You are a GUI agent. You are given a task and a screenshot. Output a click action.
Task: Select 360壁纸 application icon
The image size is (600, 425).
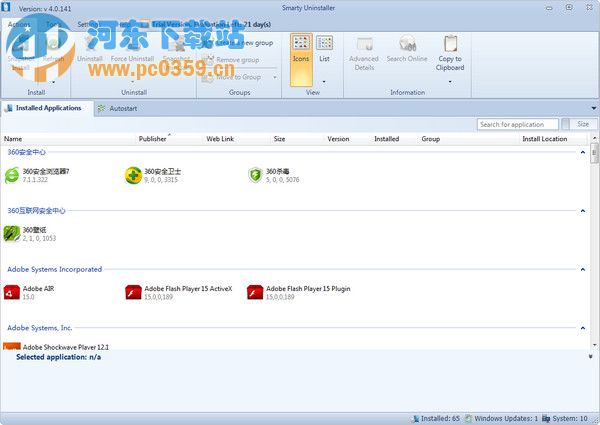[12, 233]
